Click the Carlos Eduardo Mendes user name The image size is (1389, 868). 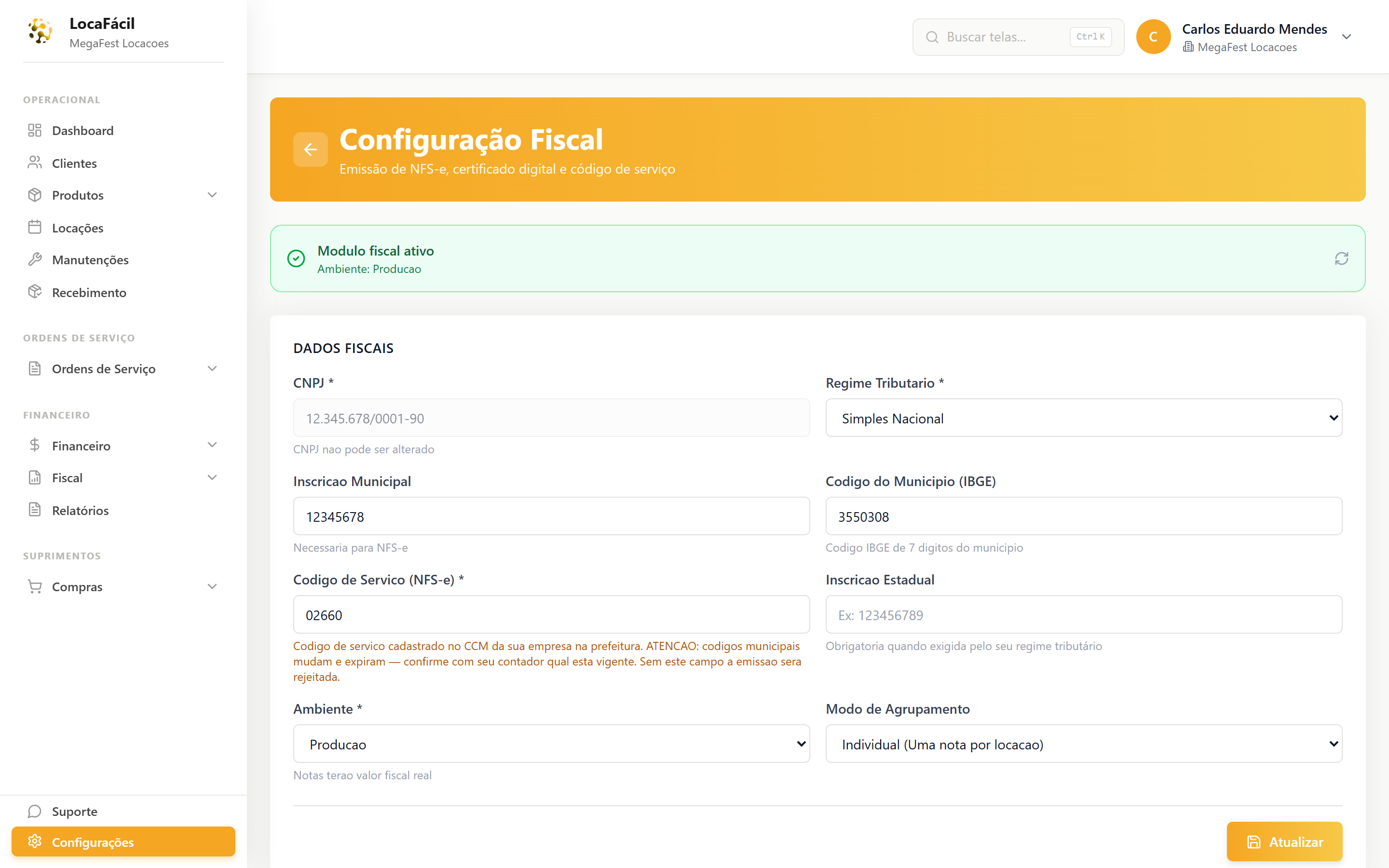1254,29
